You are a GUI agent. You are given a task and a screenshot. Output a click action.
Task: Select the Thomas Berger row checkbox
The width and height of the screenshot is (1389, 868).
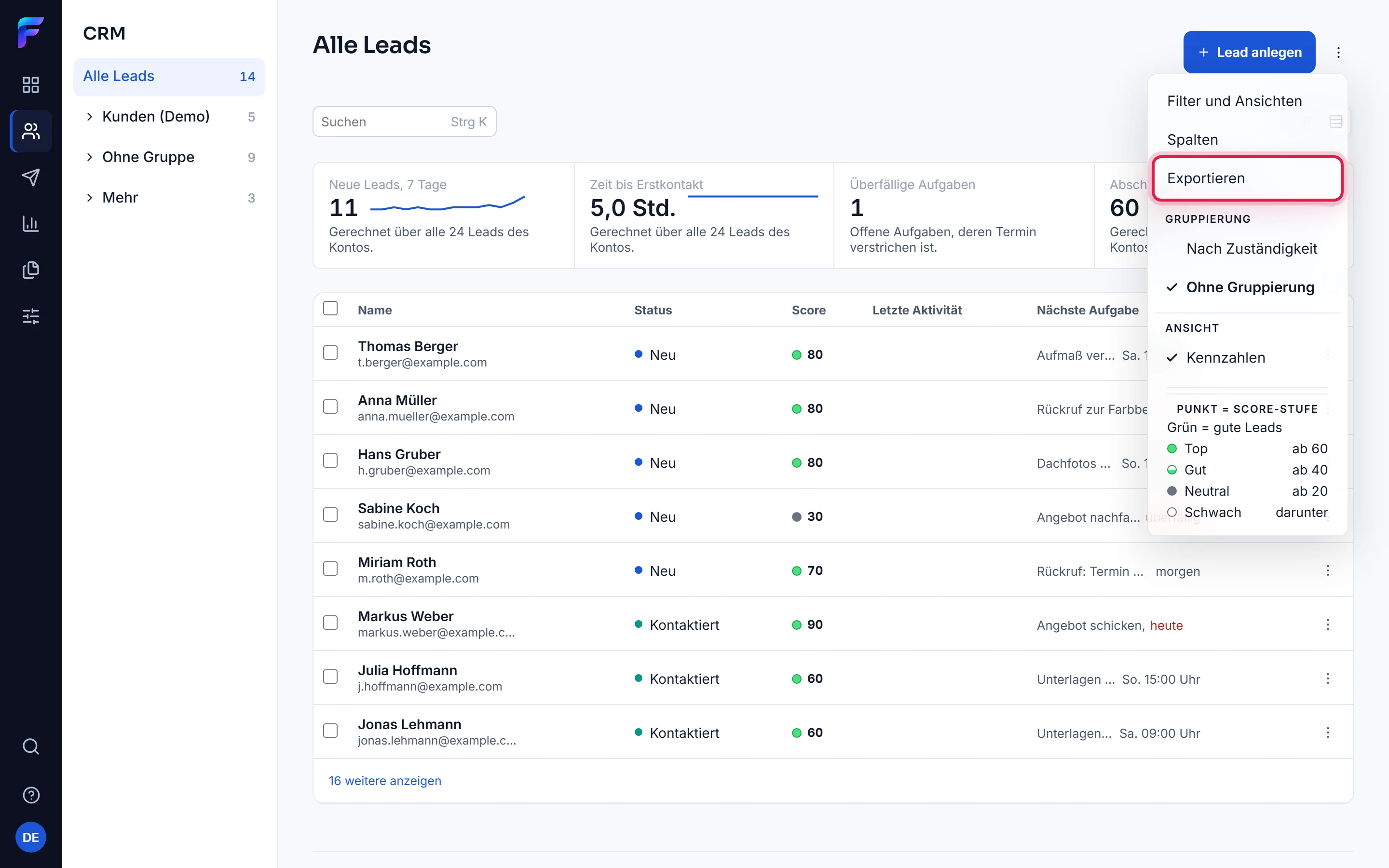click(x=330, y=353)
